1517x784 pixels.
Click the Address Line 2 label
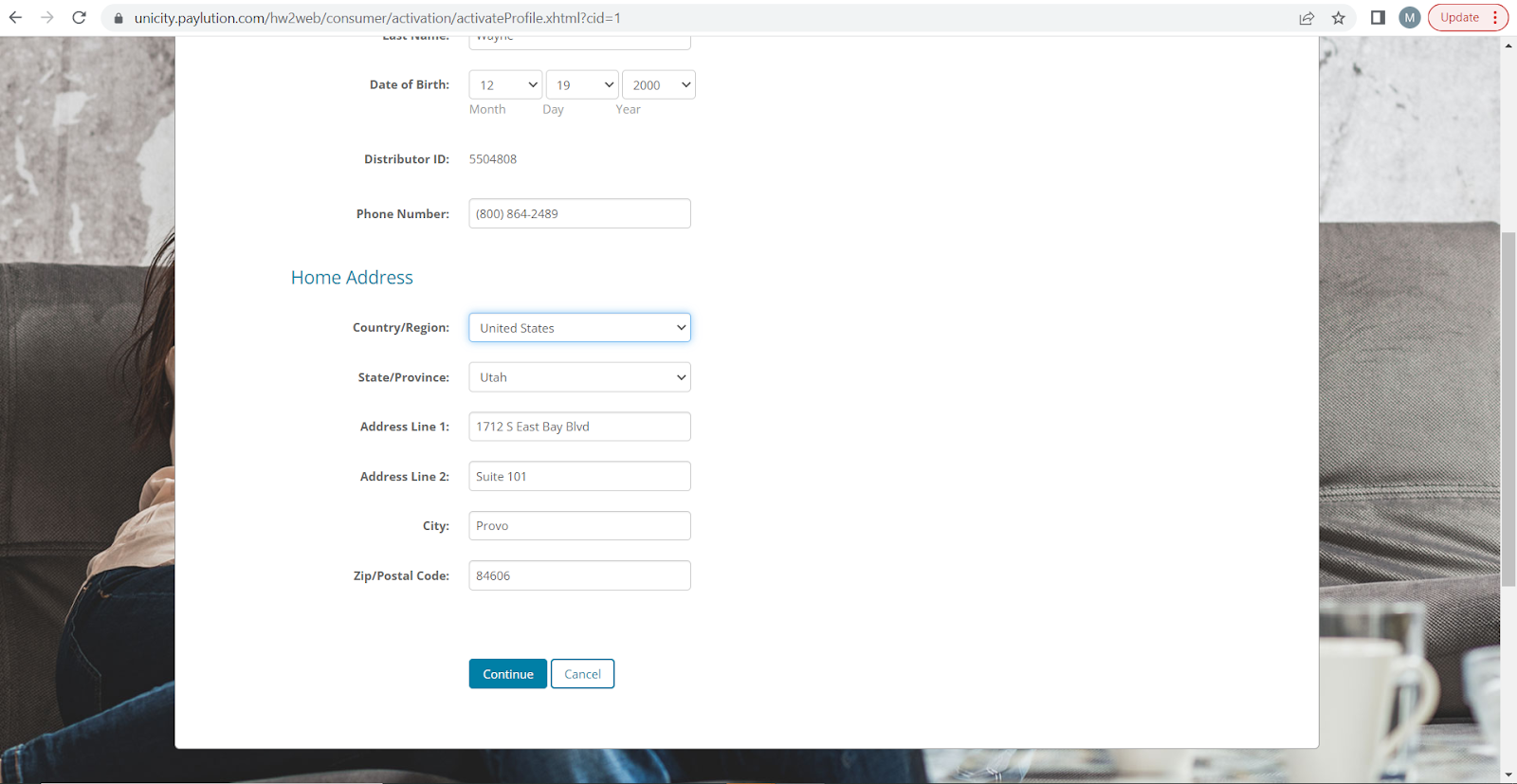click(405, 477)
